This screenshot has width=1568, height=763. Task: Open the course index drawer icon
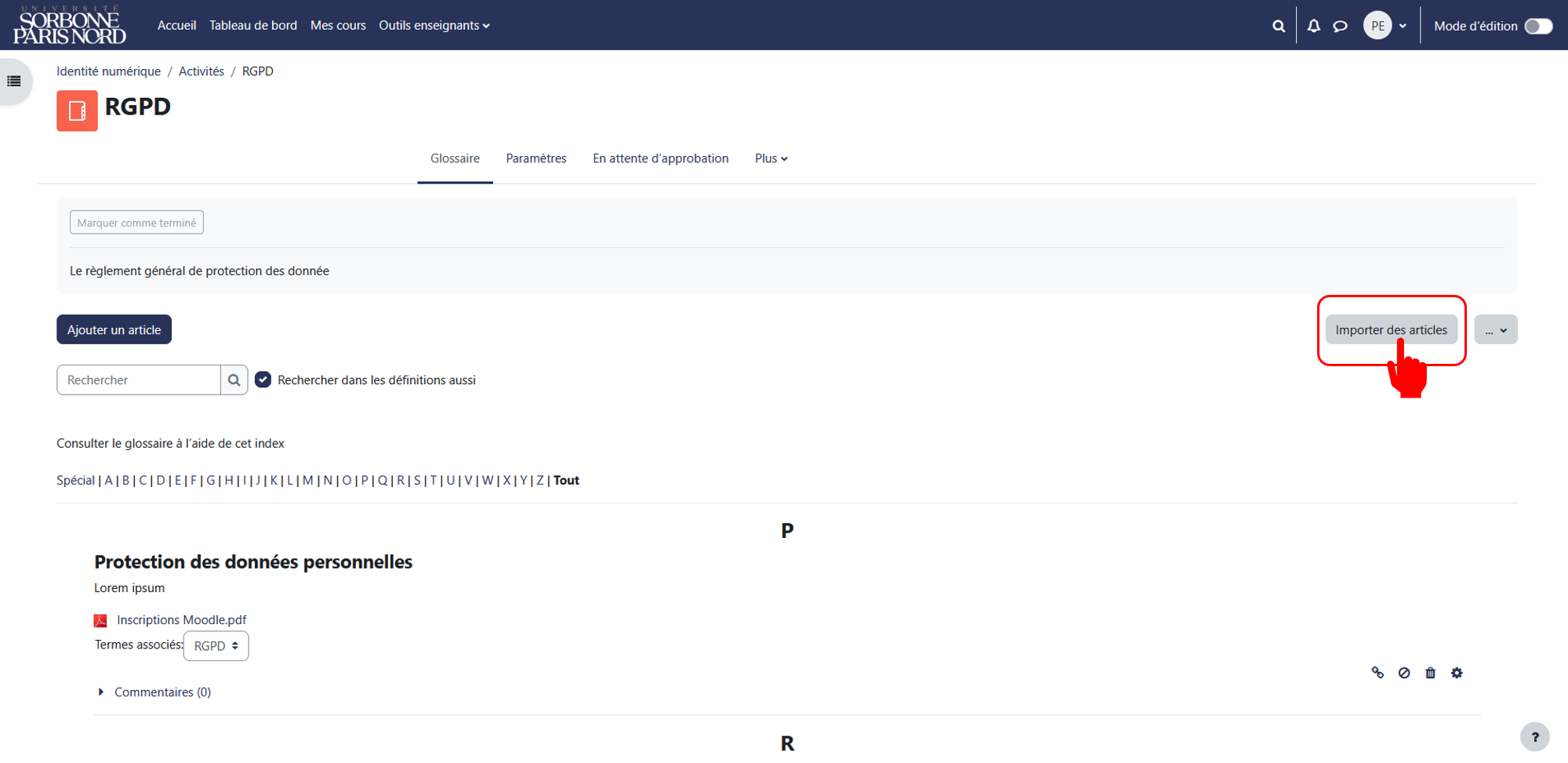click(14, 81)
